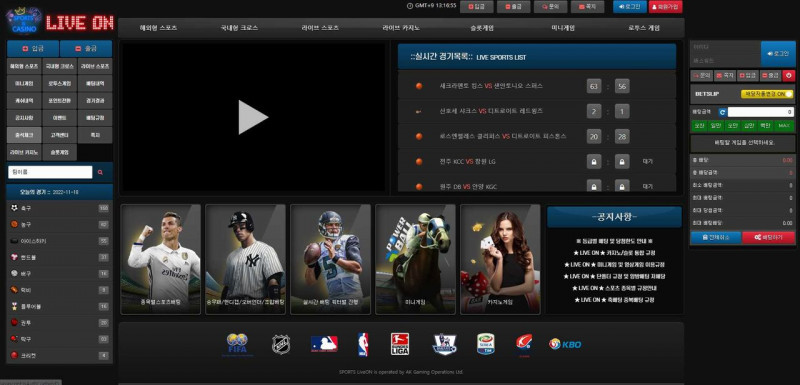Click the red 회원가입 sign-up button
Screen dimensions: 800x385
[x=665, y=7]
